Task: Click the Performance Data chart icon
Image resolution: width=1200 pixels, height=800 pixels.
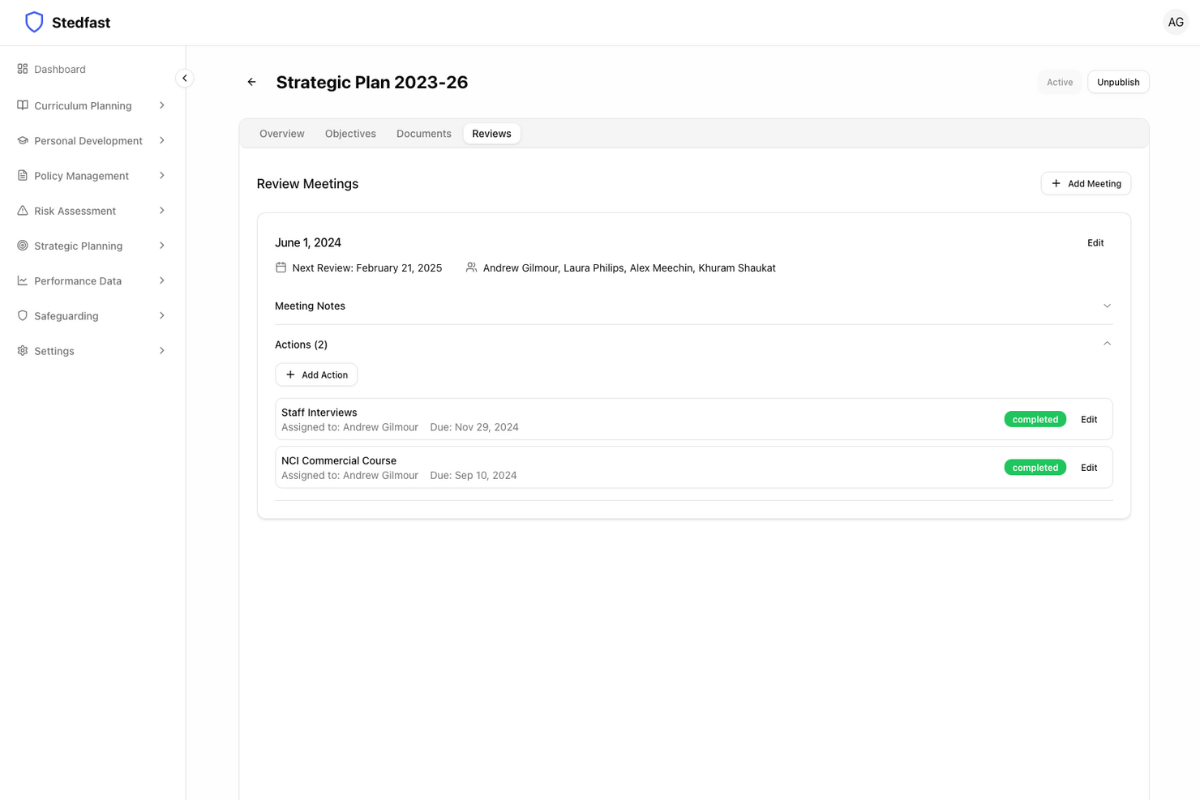Action: [x=23, y=281]
